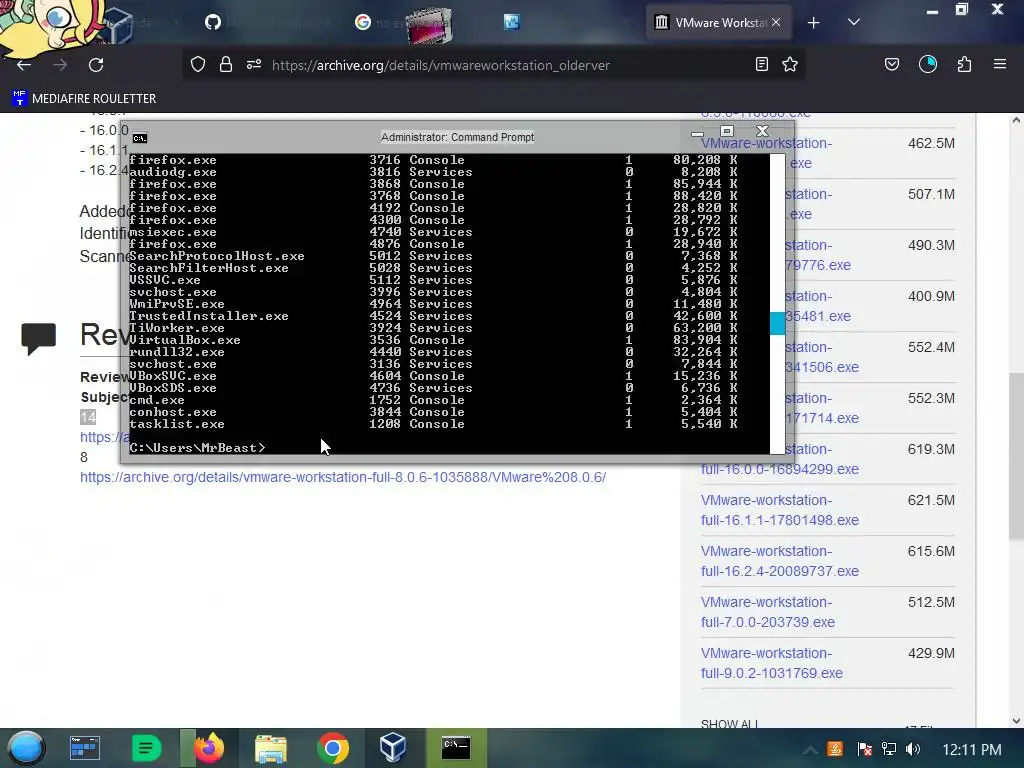
Task: Open the network status tray icon
Action: pyautogui.click(x=888, y=749)
